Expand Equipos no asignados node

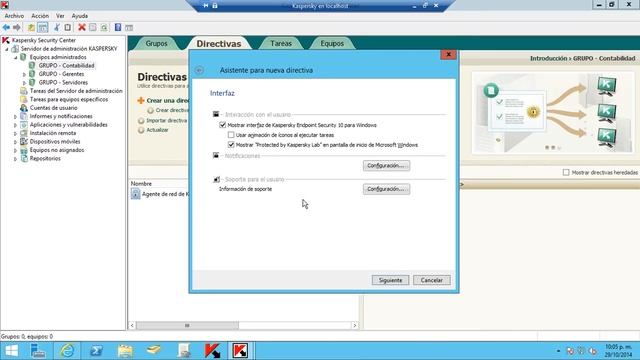click(x=16, y=150)
